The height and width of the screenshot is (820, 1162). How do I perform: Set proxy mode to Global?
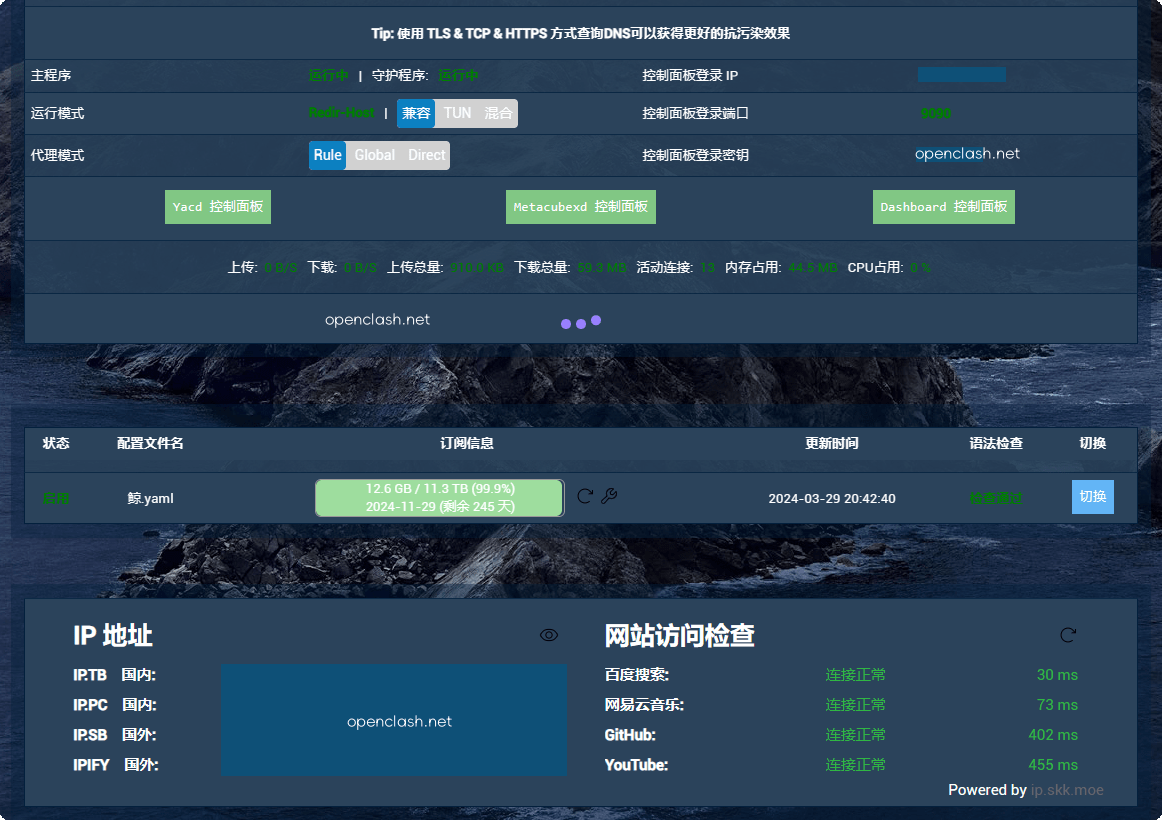374,155
